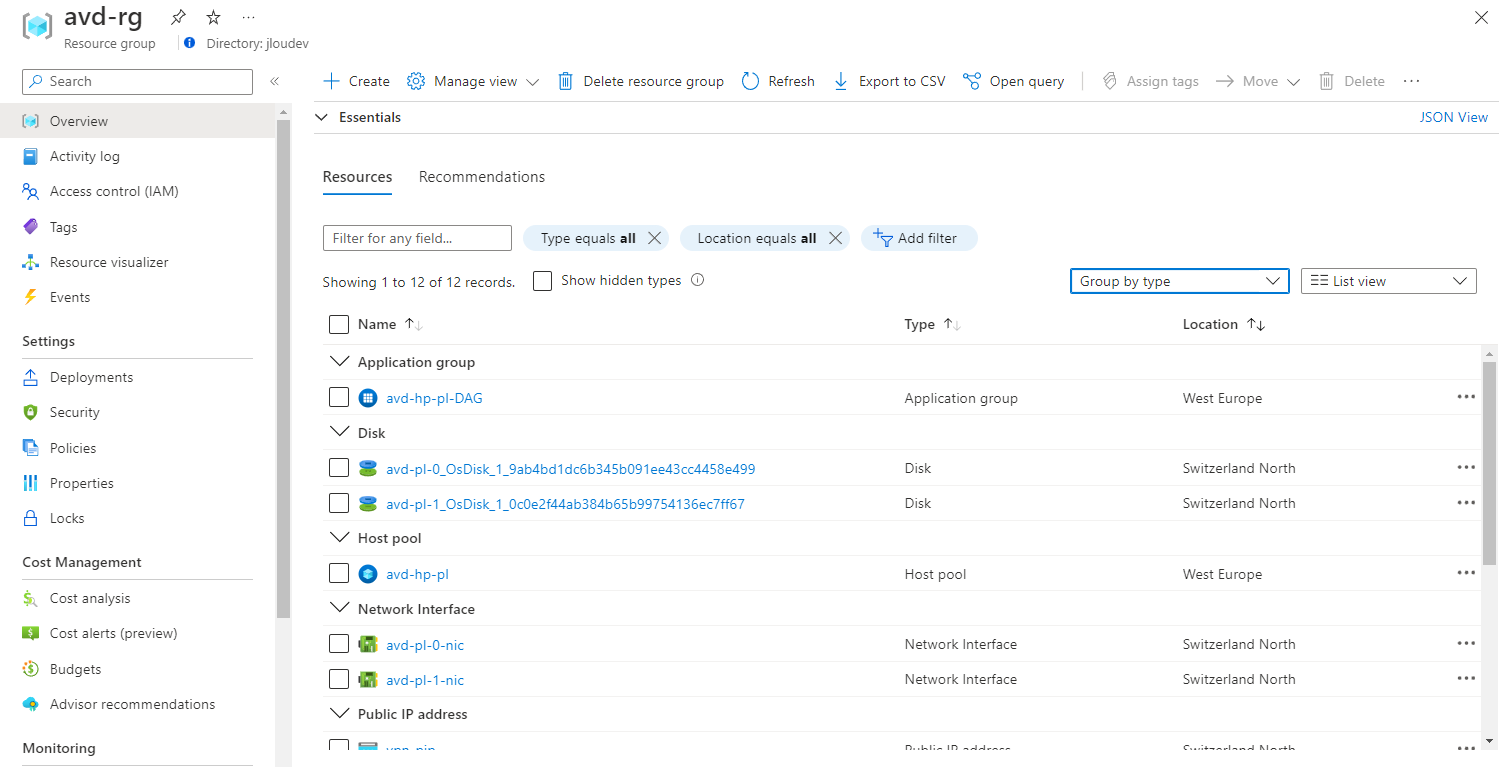Check the avd-pl-0_OsDisk row checkbox
This screenshot has width=1509, height=767.
point(339,468)
